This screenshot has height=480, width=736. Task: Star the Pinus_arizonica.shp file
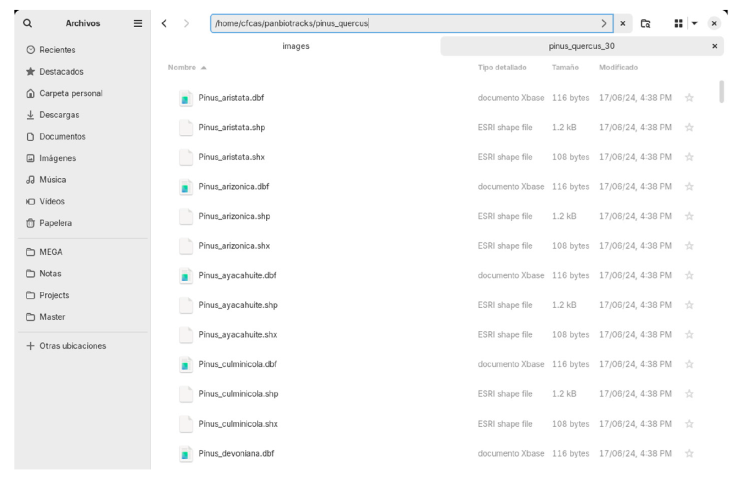(x=689, y=216)
